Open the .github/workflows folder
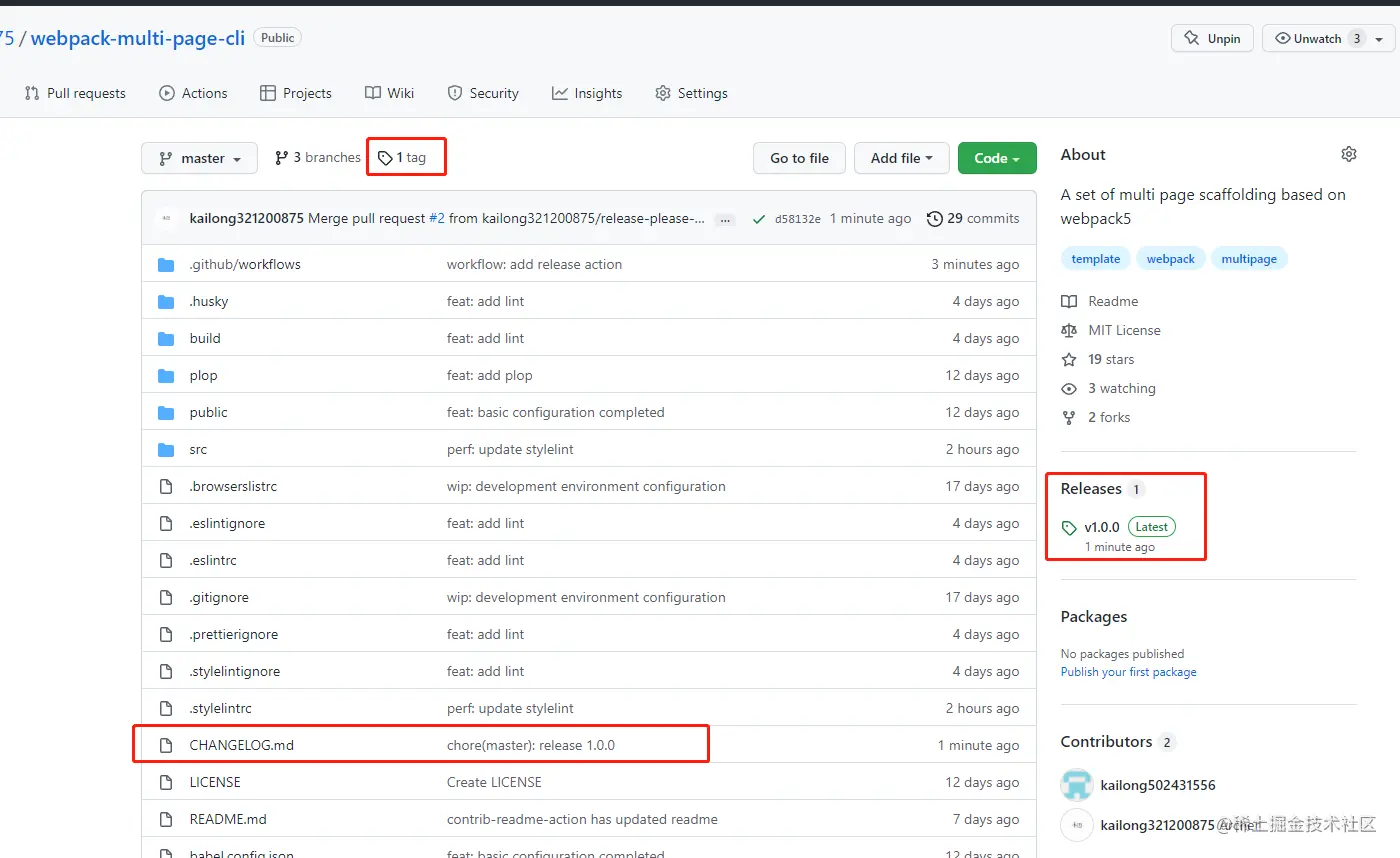This screenshot has height=858, width=1400. point(245,264)
